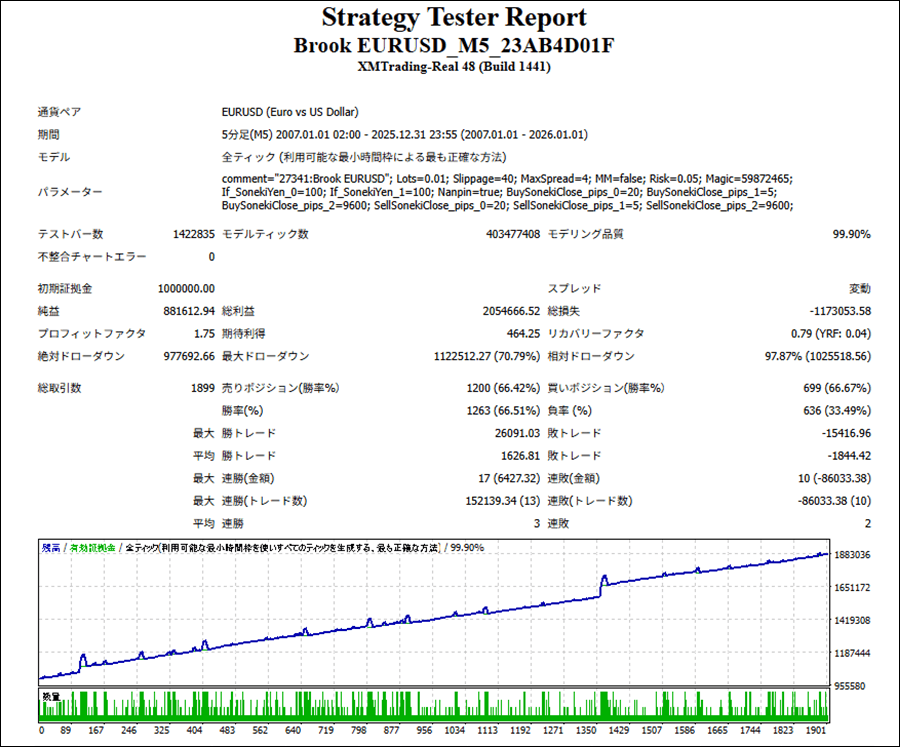Select the "Brook EURUSD_M5_23AB4D01F" heading
This screenshot has height=747, width=900.
point(453,45)
